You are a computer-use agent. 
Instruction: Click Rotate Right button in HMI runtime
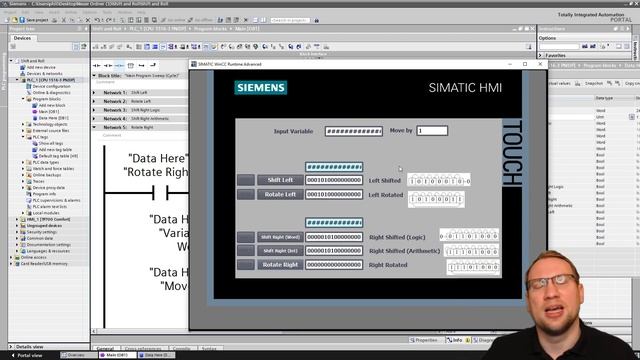click(x=280, y=264)
